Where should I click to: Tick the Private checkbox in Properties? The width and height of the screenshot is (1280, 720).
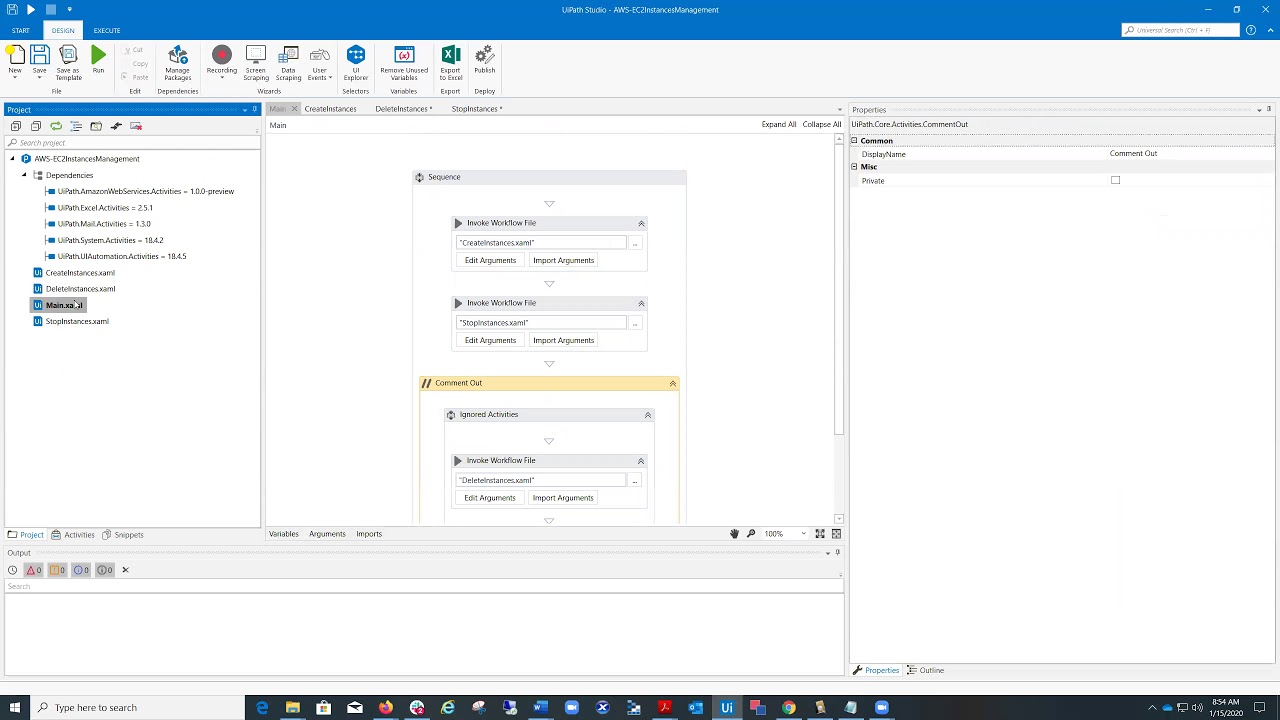(1115, 181)
